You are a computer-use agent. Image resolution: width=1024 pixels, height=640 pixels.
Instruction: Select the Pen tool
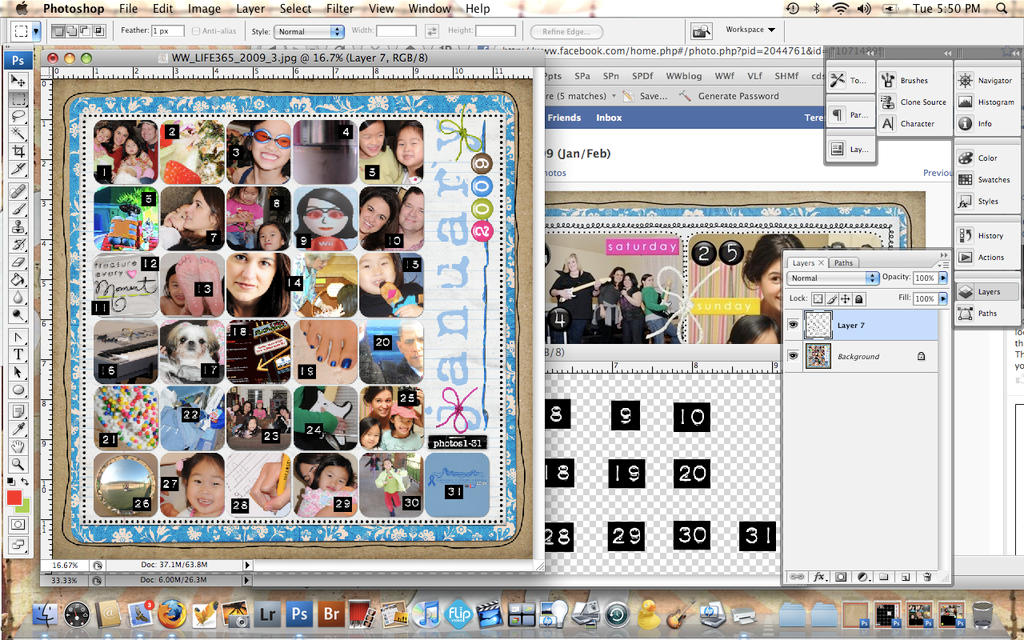(18, 337)
